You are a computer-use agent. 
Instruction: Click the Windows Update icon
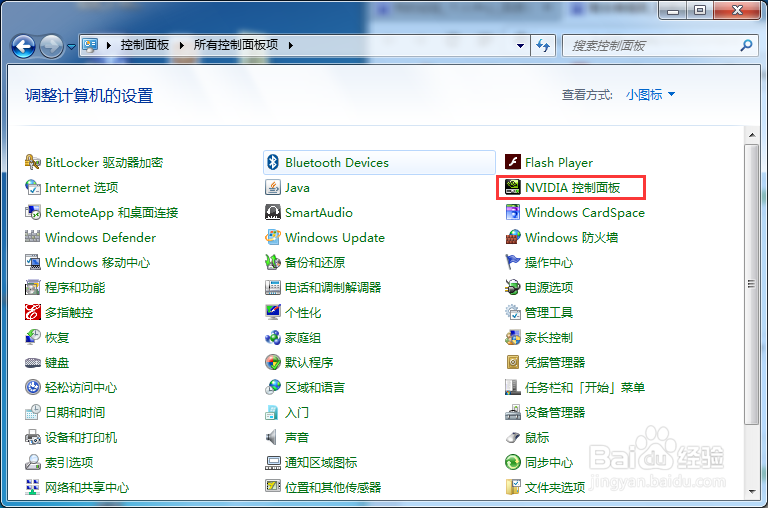273,237
